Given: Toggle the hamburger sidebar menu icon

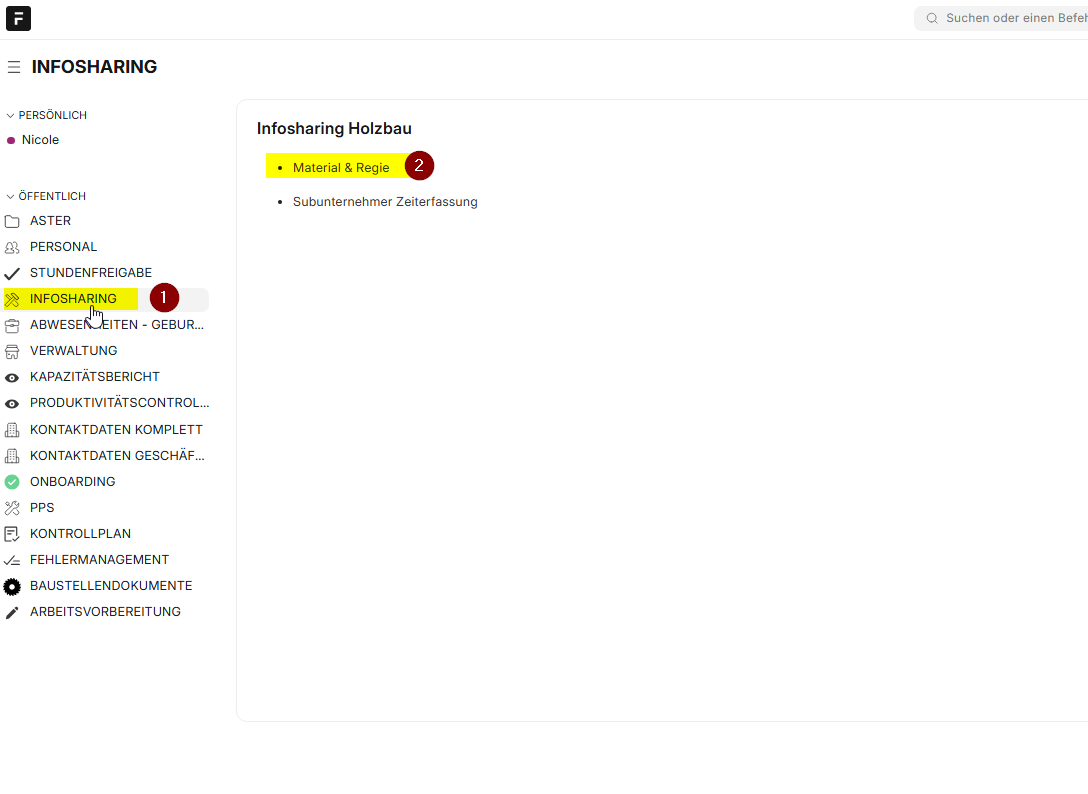Looking at the screenshot, I should click(14, 67).
